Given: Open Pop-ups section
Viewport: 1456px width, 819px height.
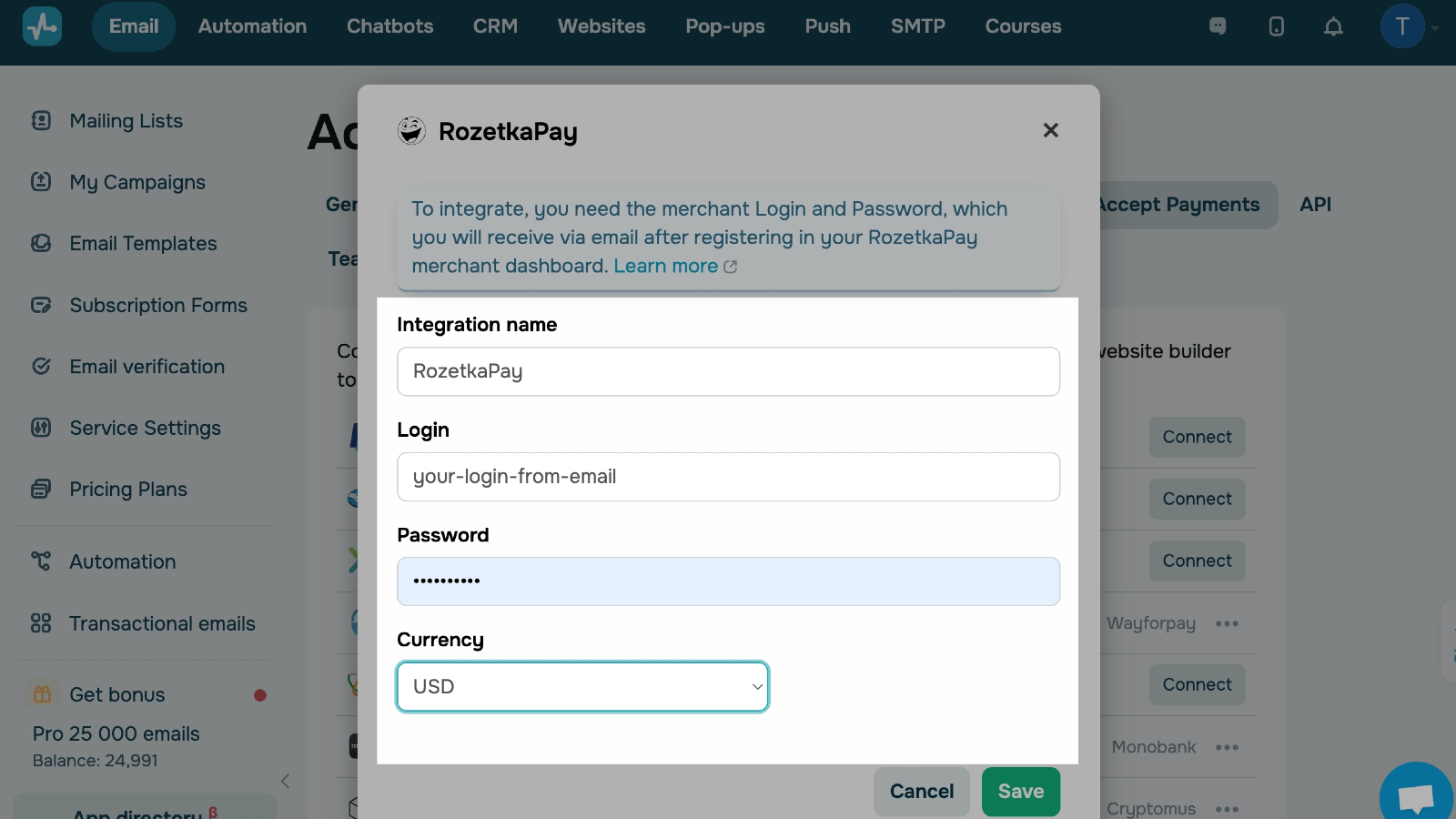Looking at the screenshot, I should tap(725, 26).
